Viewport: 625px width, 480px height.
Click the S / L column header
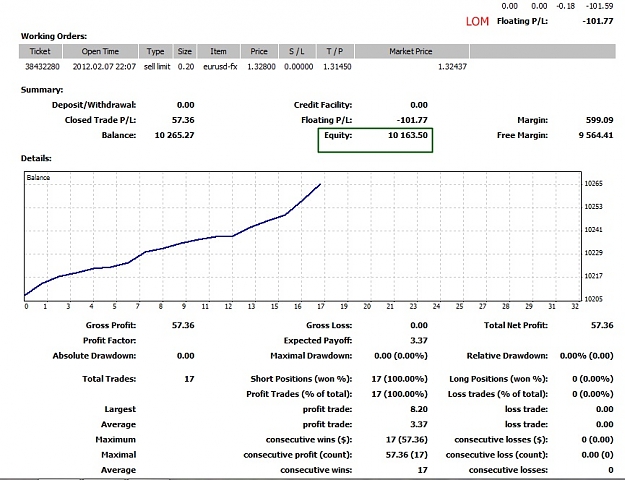(297, 51)
